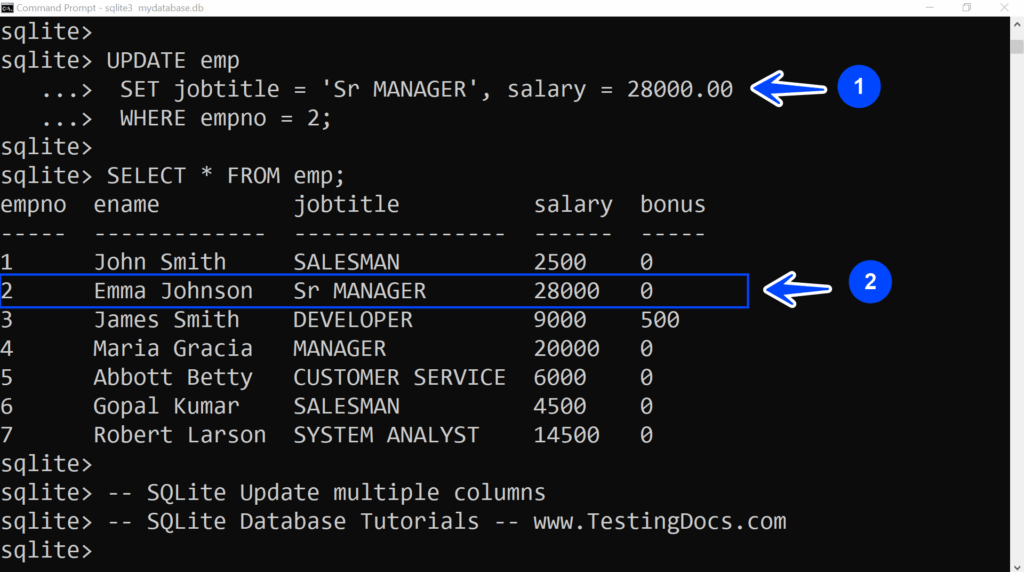Image resolution: width=1024 pixels, height=572 pixels.
Task: Click the window title 'Command Prompt - sqlite3 mydatabase.db'
Action: pyautogui.click(x=110, y=8)
